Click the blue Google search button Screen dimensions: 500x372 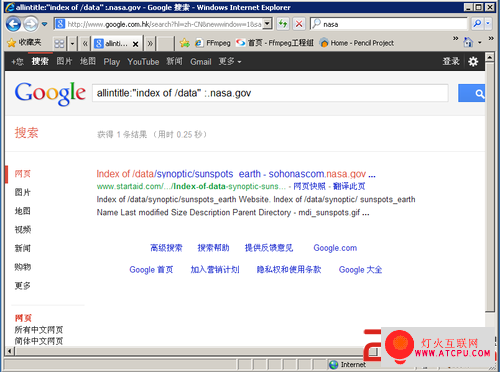[472, 93]
